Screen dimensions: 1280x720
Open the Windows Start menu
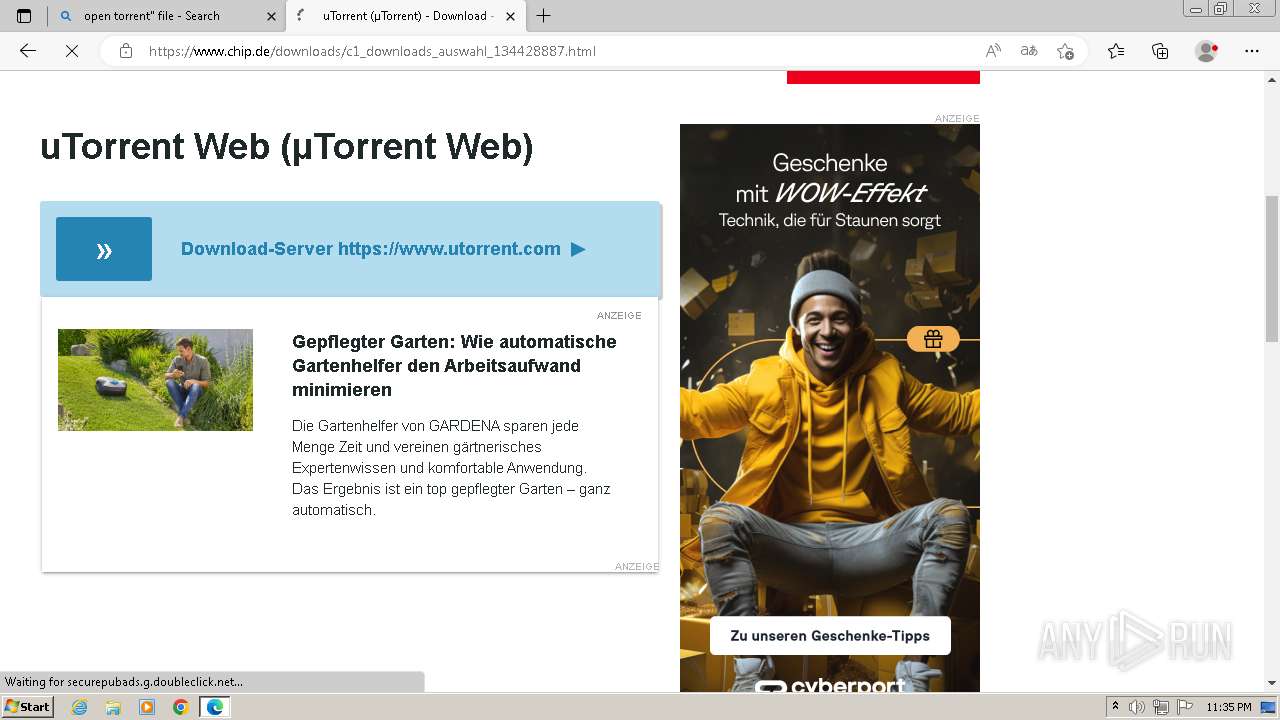coord(27,707)
